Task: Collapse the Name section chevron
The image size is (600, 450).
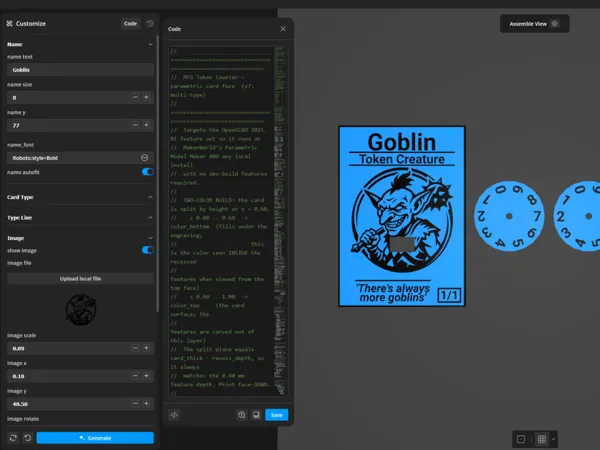Action: [x=150, y=44]
